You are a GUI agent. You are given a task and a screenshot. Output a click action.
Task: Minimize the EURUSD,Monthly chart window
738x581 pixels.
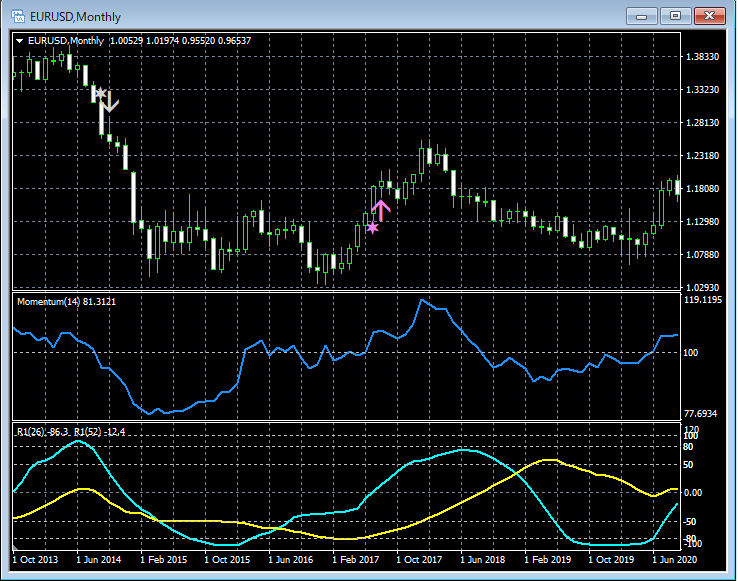[x=641, y=15]
